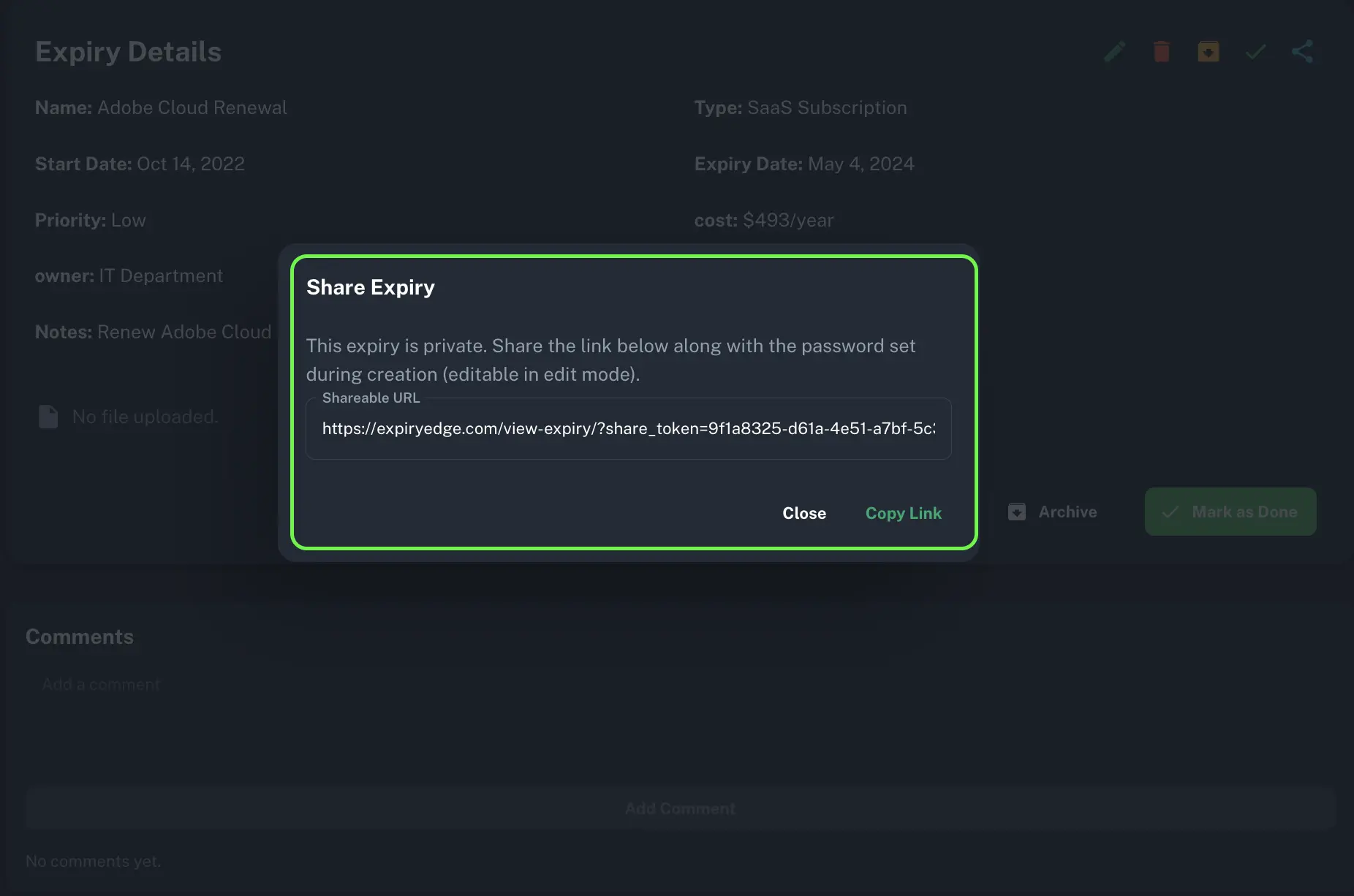Click the Name: Adobe Cloud Renewal text

coord(161,107)
